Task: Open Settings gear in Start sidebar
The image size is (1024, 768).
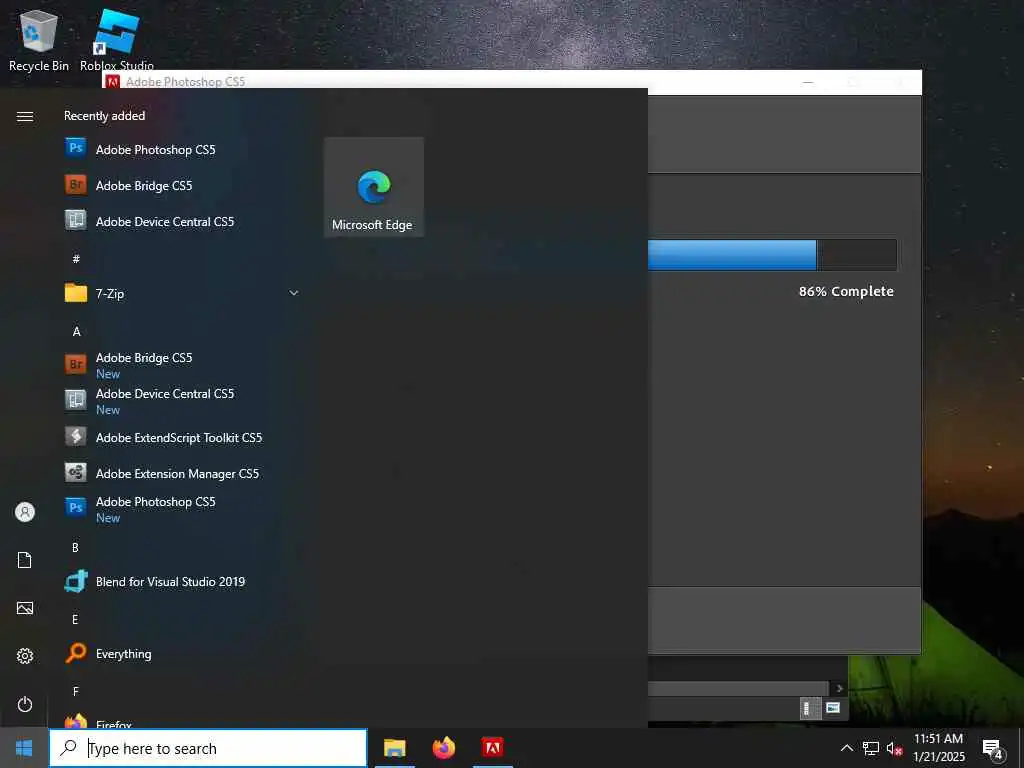Action: pyautogui.click(x=25, y=656)
